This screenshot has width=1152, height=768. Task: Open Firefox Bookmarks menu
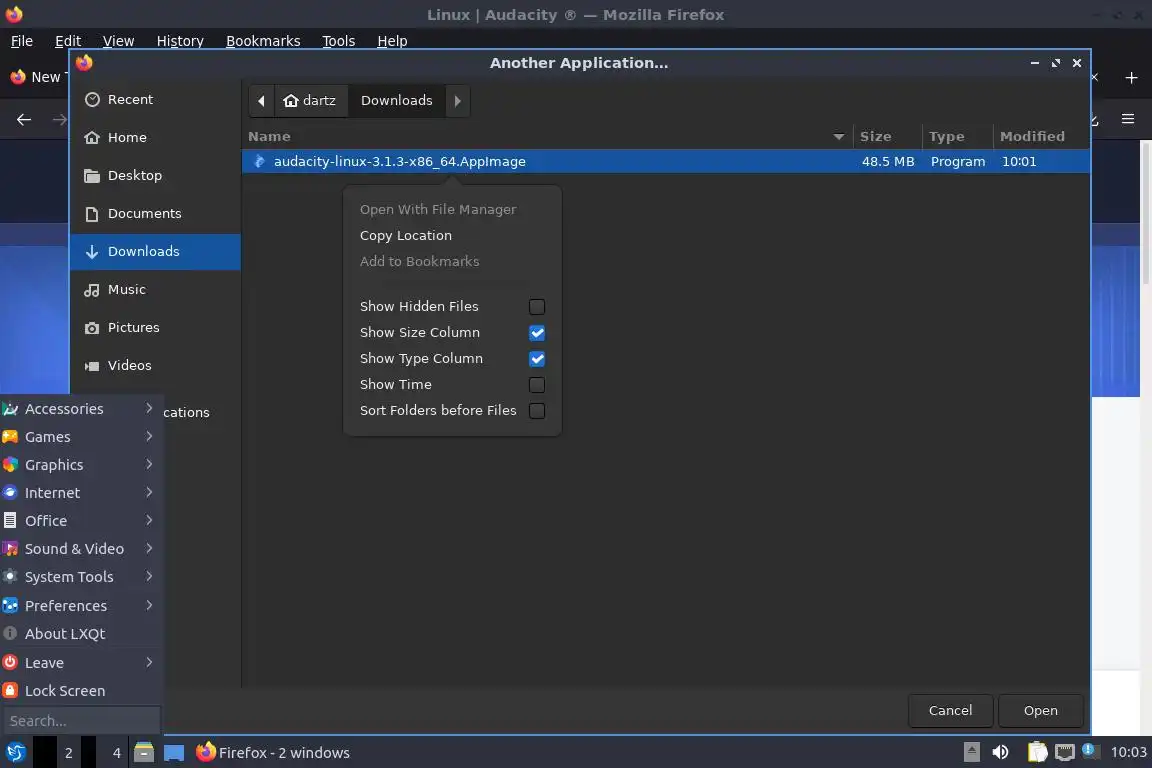[x=263, y=41]
